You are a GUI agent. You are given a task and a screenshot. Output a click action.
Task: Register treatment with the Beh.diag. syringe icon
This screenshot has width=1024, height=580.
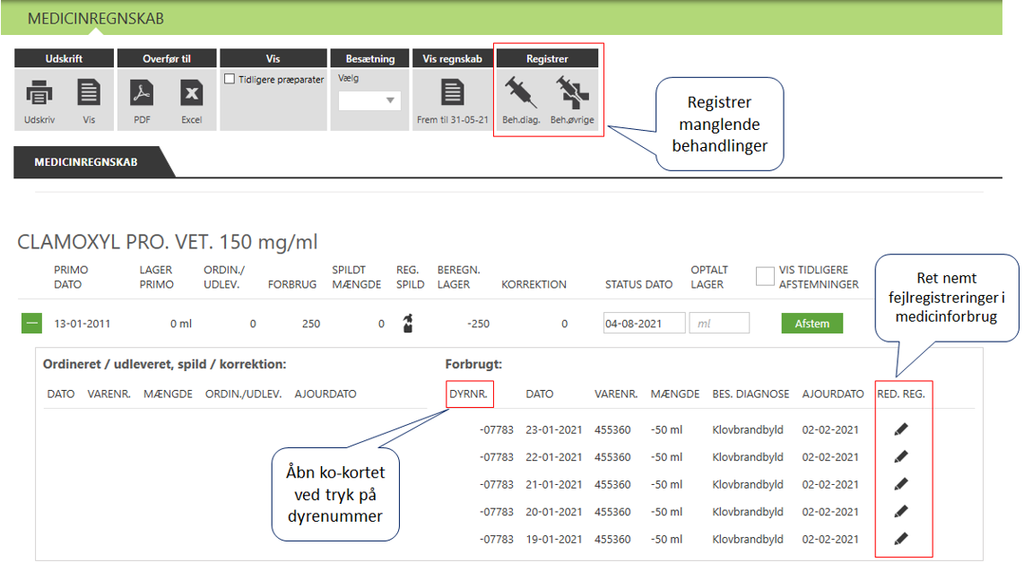click(521, 93)
